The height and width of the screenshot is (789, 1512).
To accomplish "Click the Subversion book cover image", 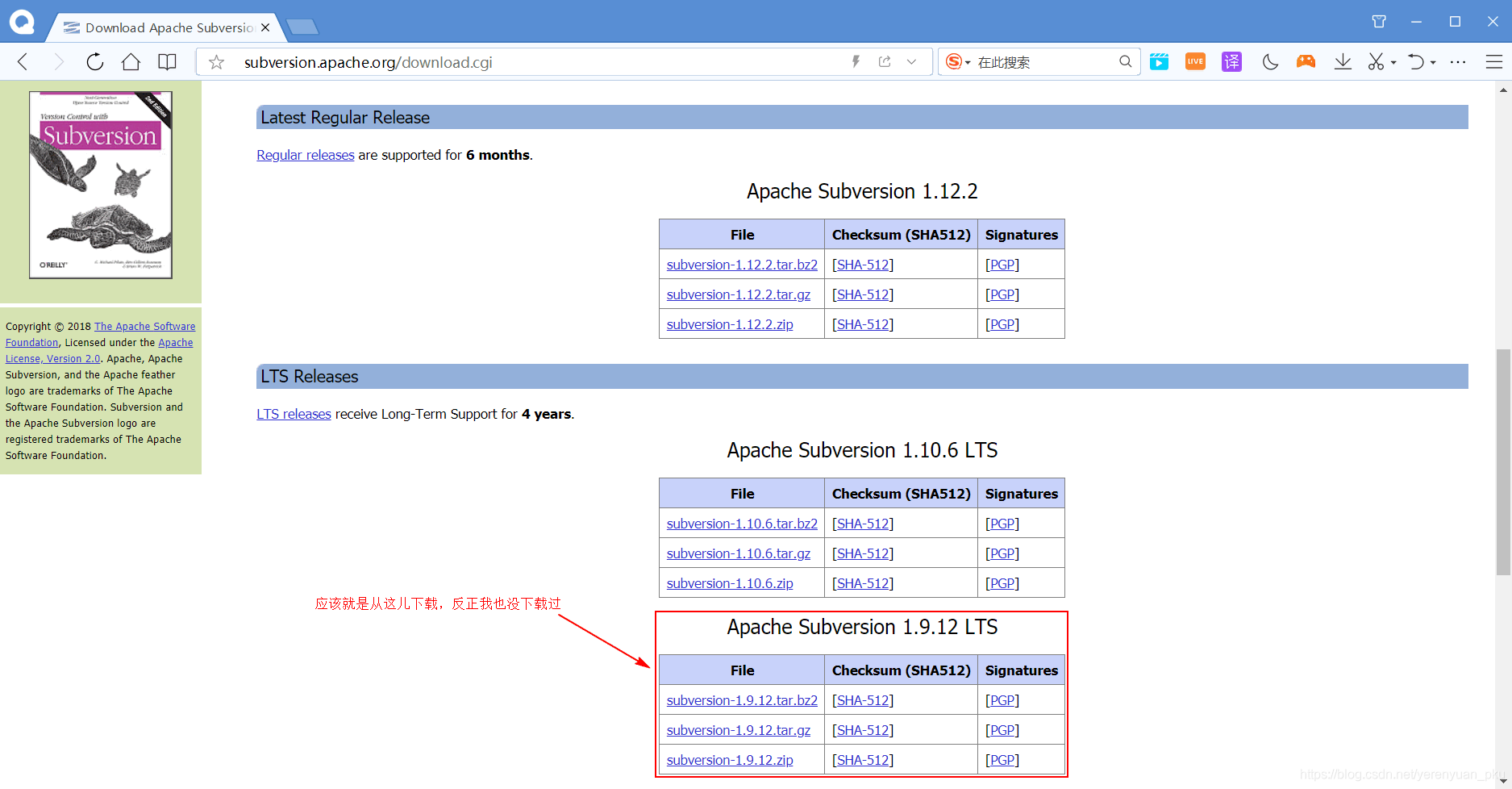I will point(101,185).
